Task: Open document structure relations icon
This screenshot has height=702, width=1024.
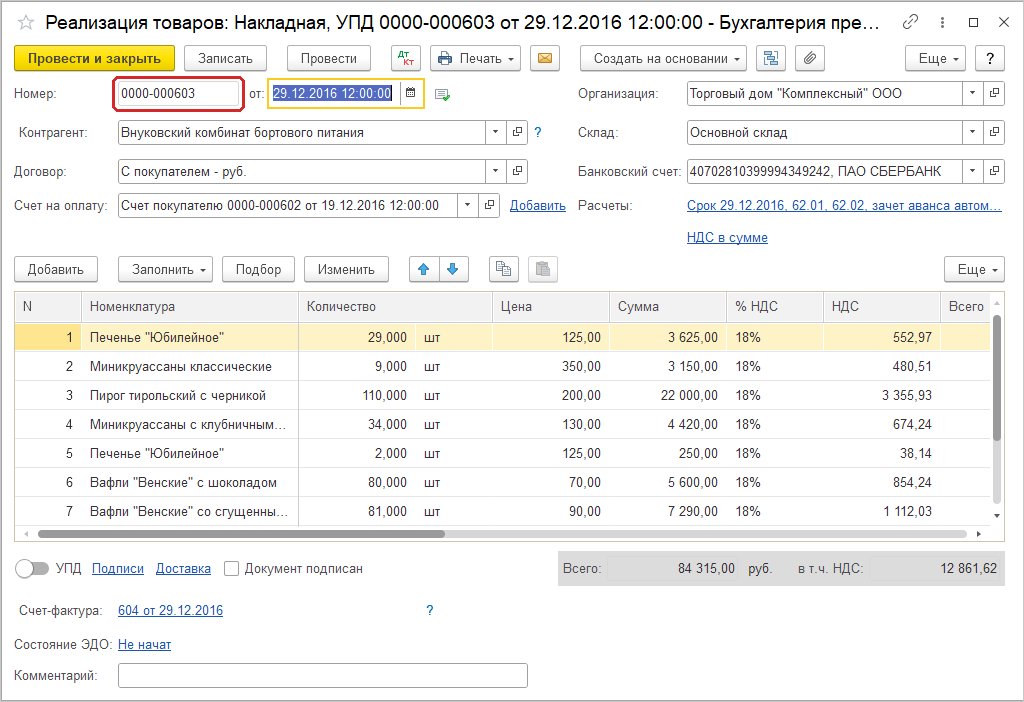Action: coord(771,58)
